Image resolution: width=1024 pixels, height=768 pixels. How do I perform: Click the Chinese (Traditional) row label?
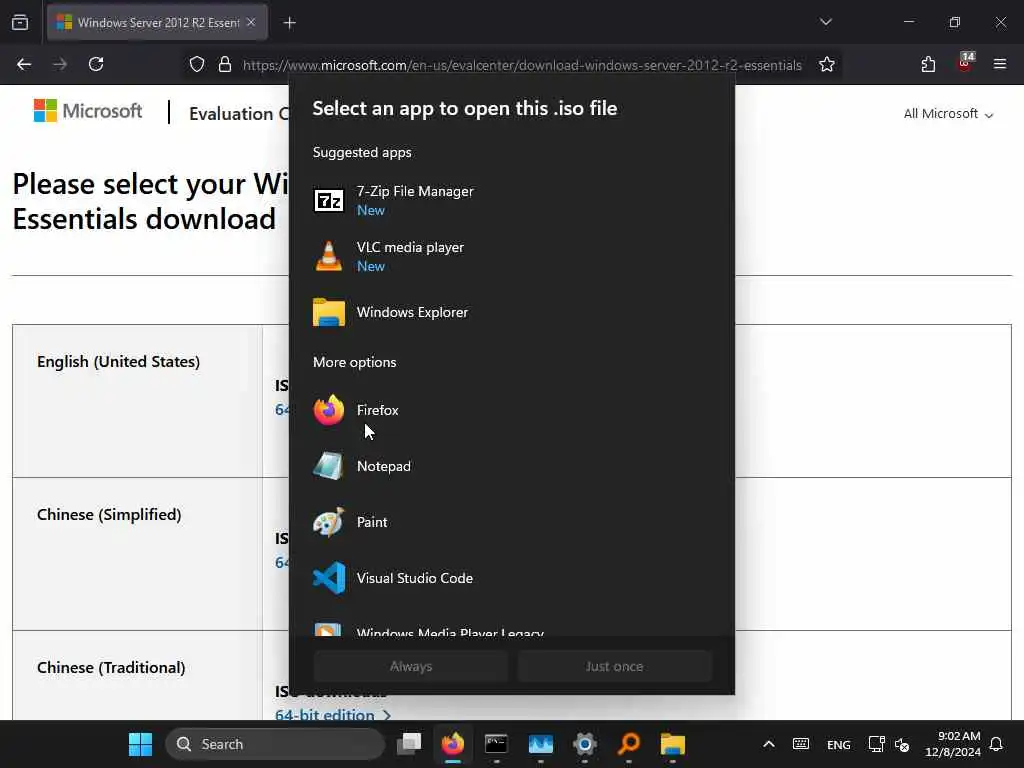(111, 667)
